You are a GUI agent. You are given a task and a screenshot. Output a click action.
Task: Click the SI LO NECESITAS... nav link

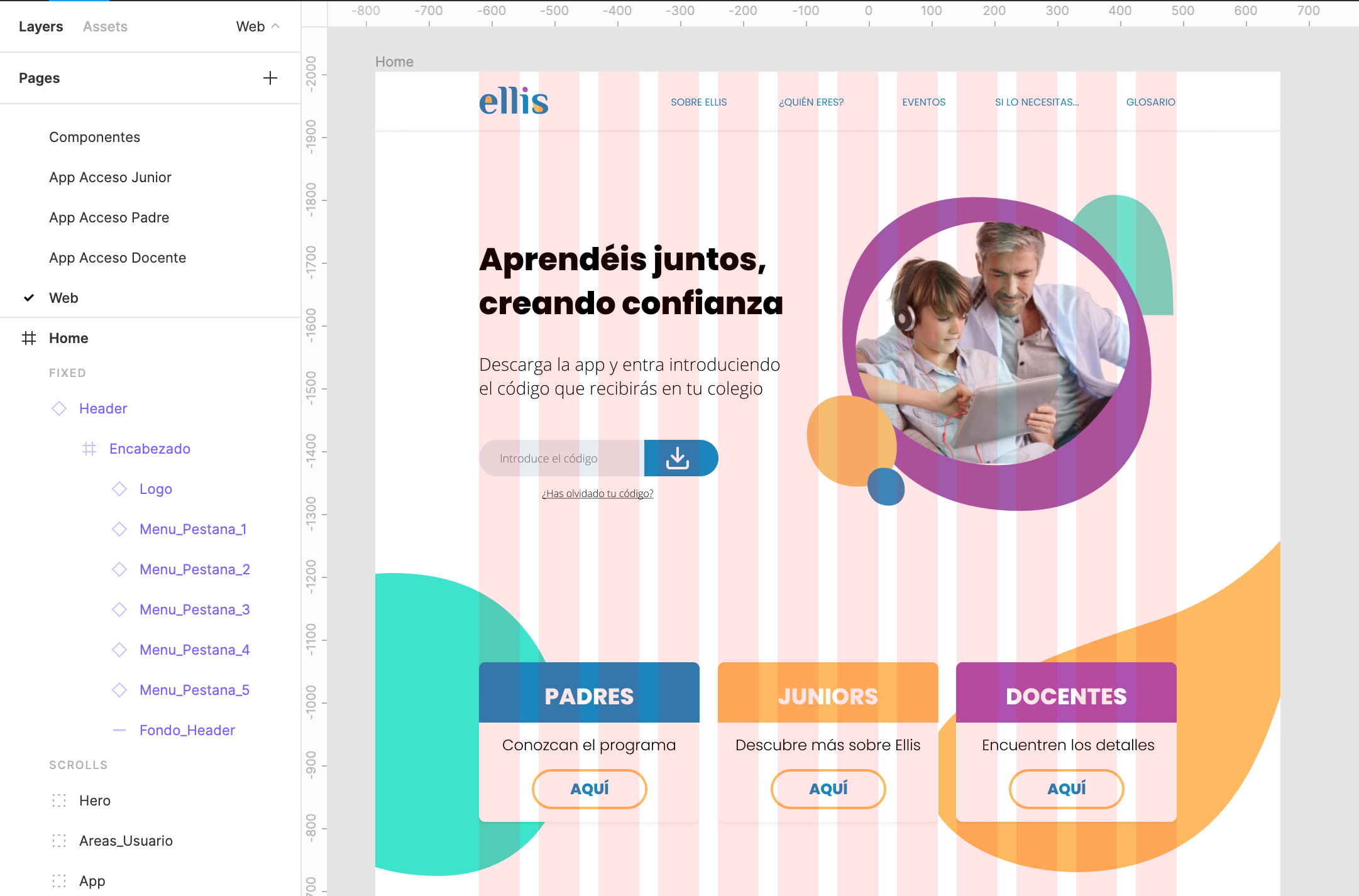(x=1037, y=102)
